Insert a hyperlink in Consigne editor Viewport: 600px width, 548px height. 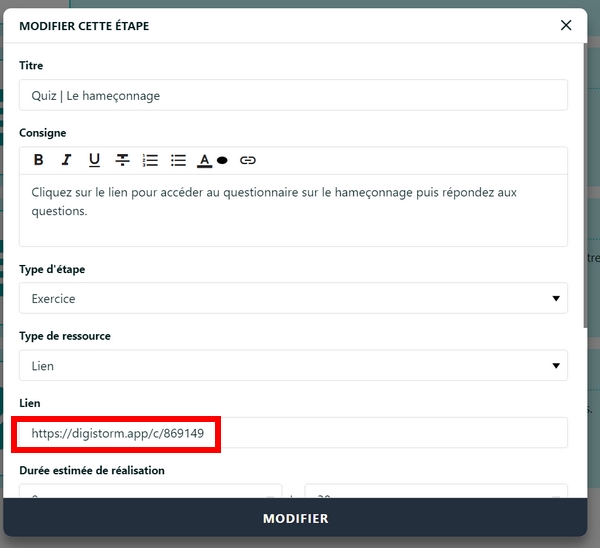248,160
